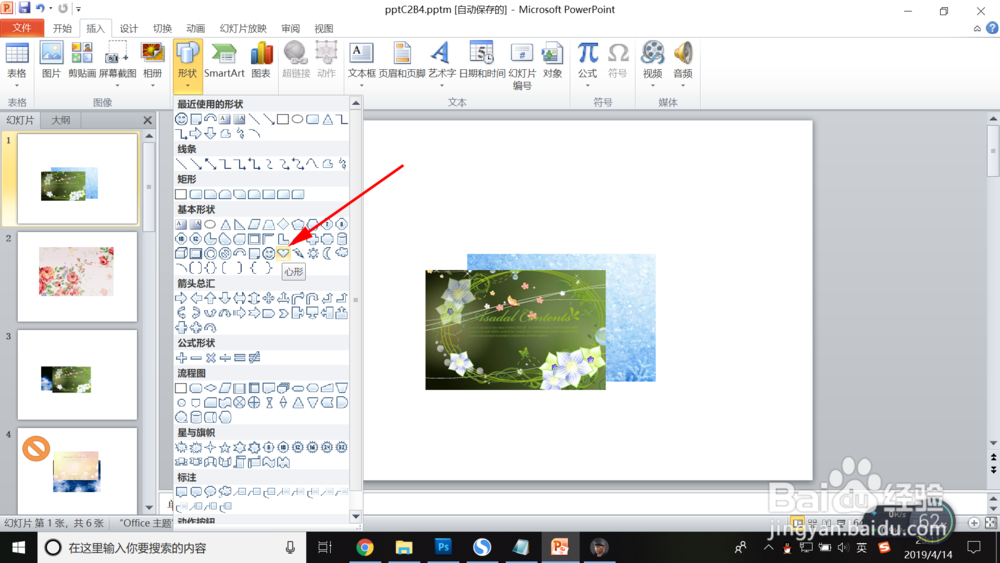Switch to the 开始 Home tab

[62, 28]
